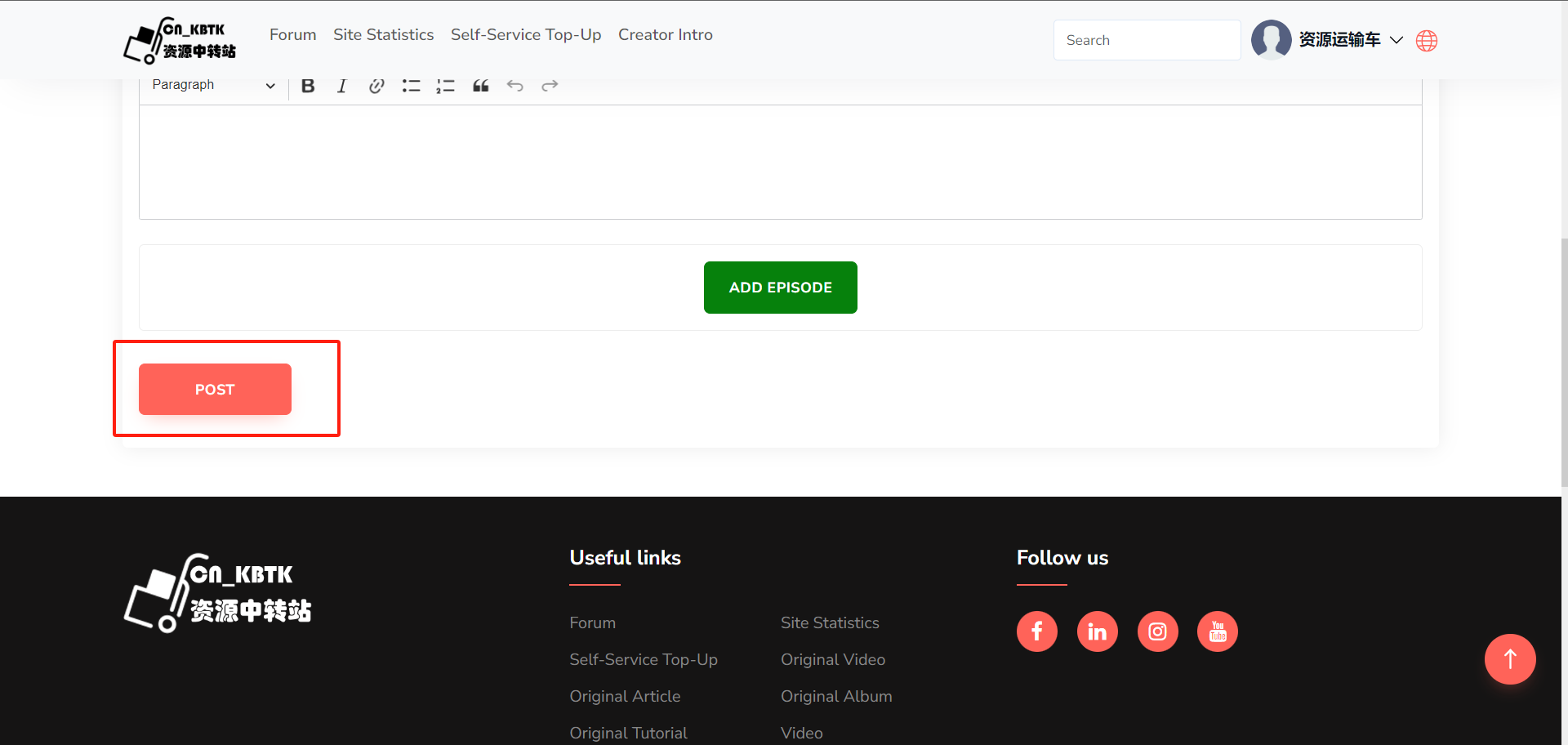Apply italic formatting in editor
The image size is (1568, 745).
point(341,86)
